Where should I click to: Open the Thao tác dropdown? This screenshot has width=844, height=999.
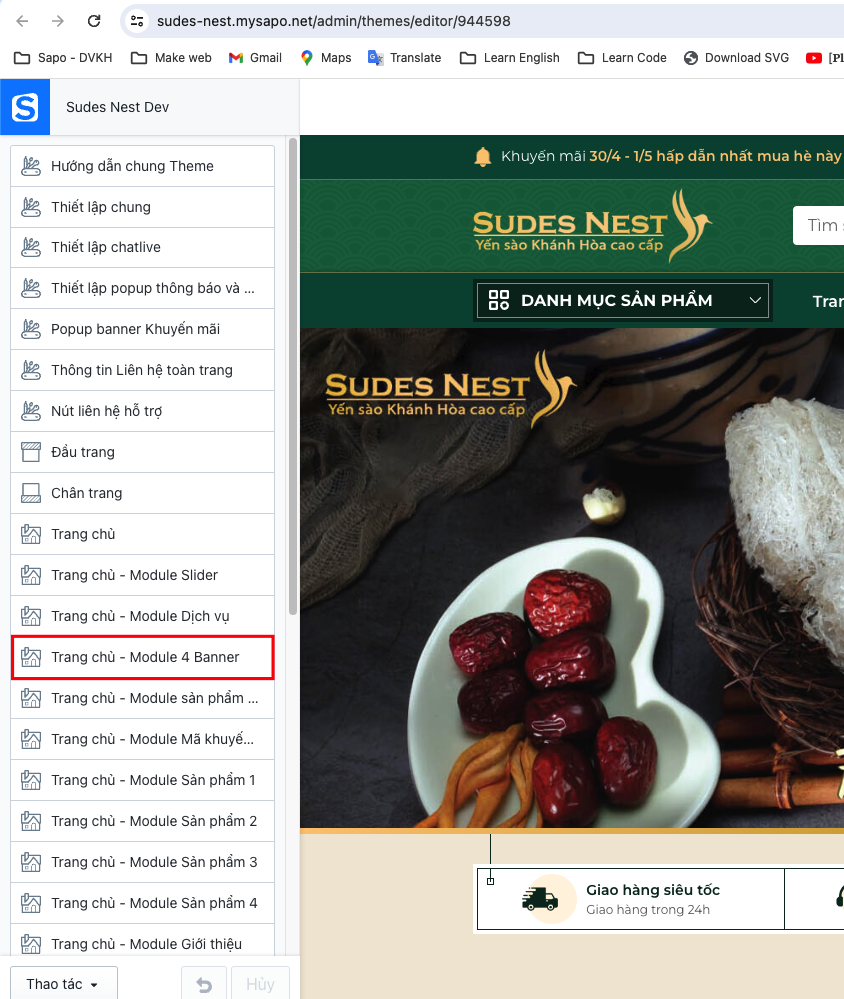pos(64,984)
